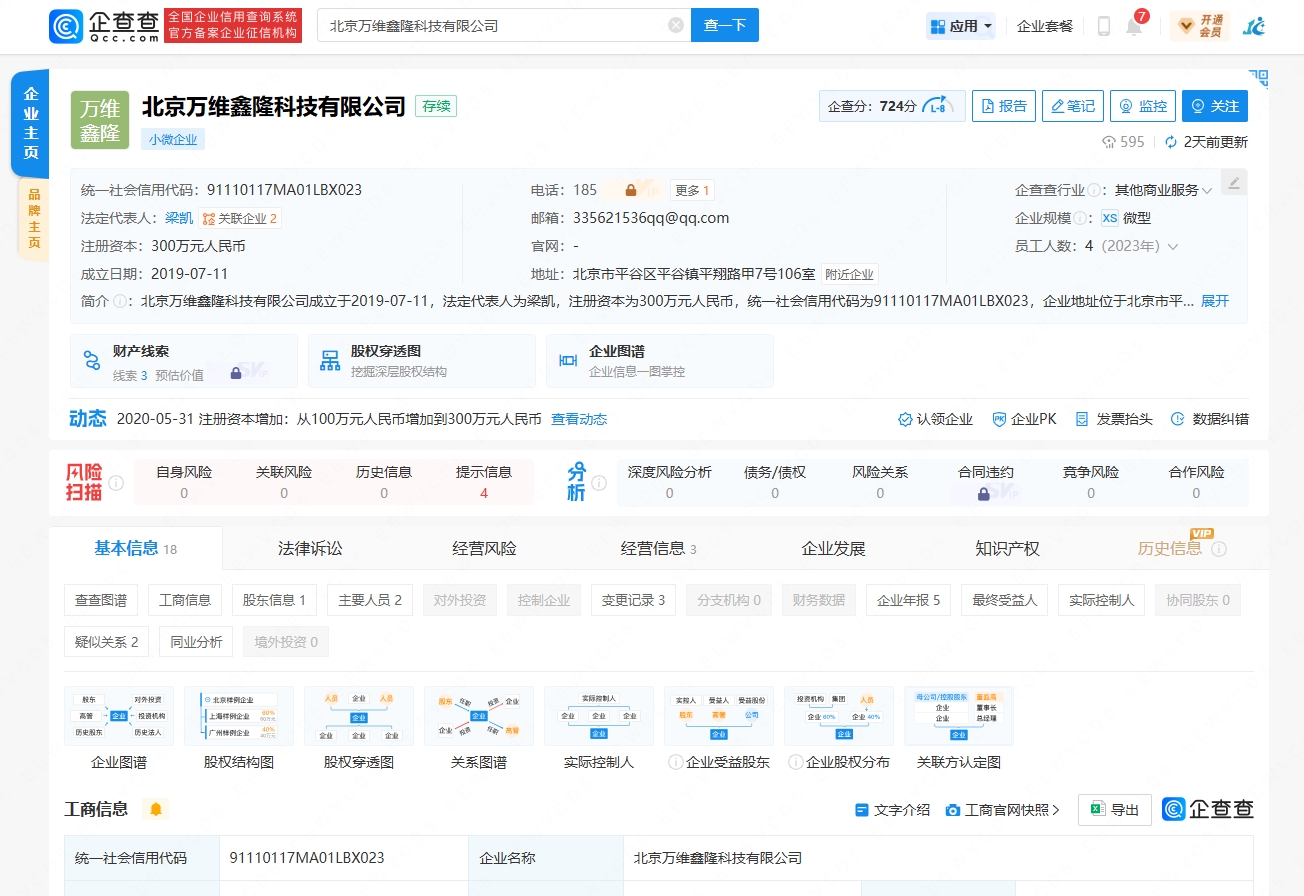Switch to the 经营风险 tab
The height and width of the screenshot is (896, 1304).
tap(484, 548)
